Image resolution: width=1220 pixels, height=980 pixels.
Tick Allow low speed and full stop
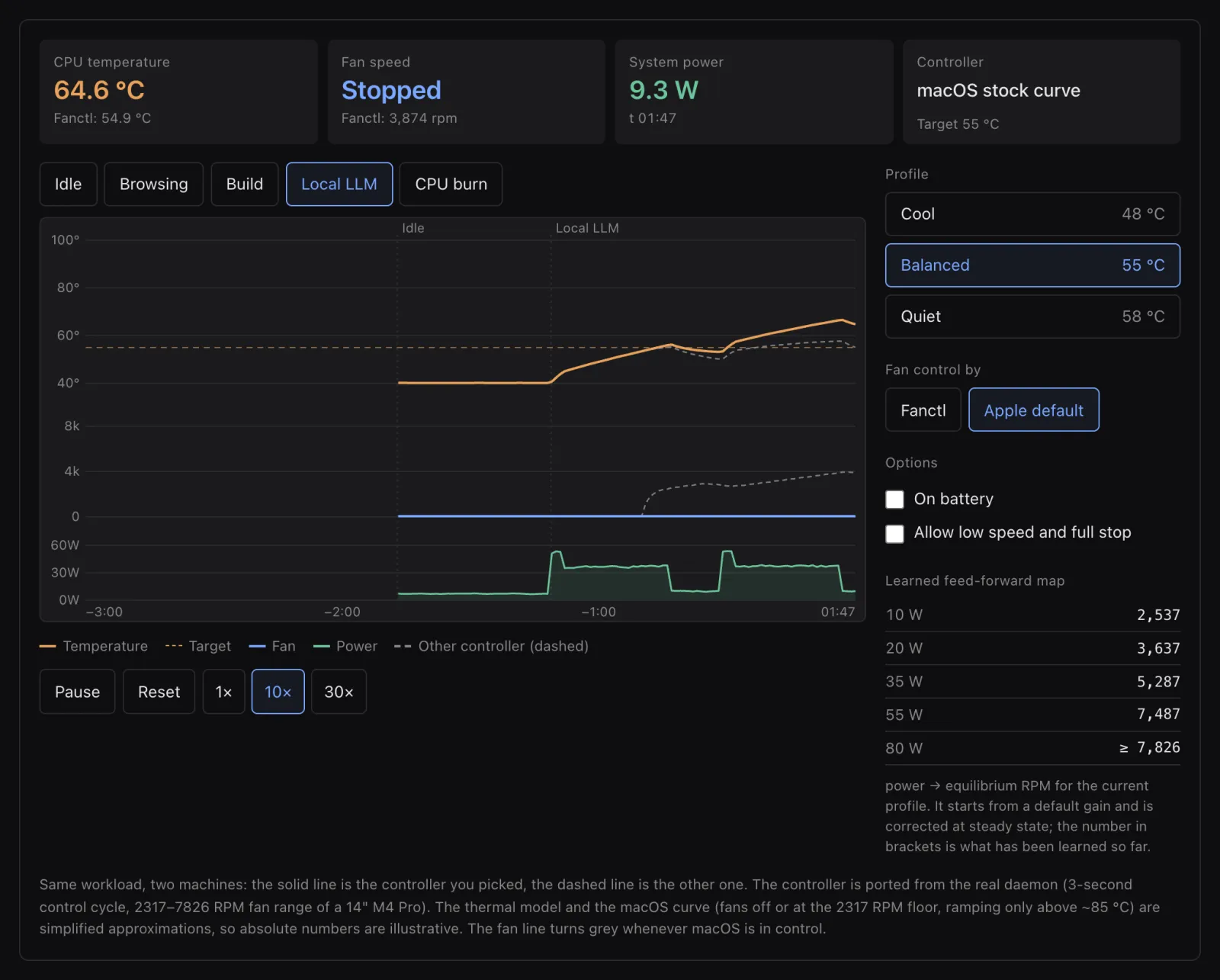tap(894, 533)
